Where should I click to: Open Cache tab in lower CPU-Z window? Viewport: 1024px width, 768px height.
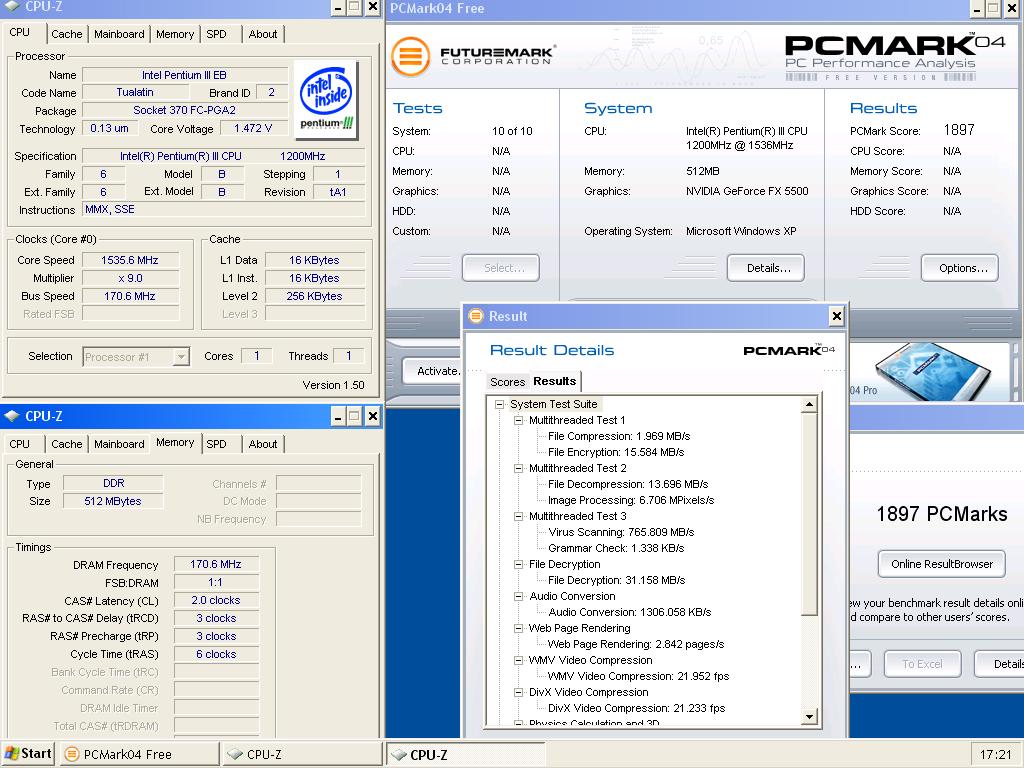67,444
